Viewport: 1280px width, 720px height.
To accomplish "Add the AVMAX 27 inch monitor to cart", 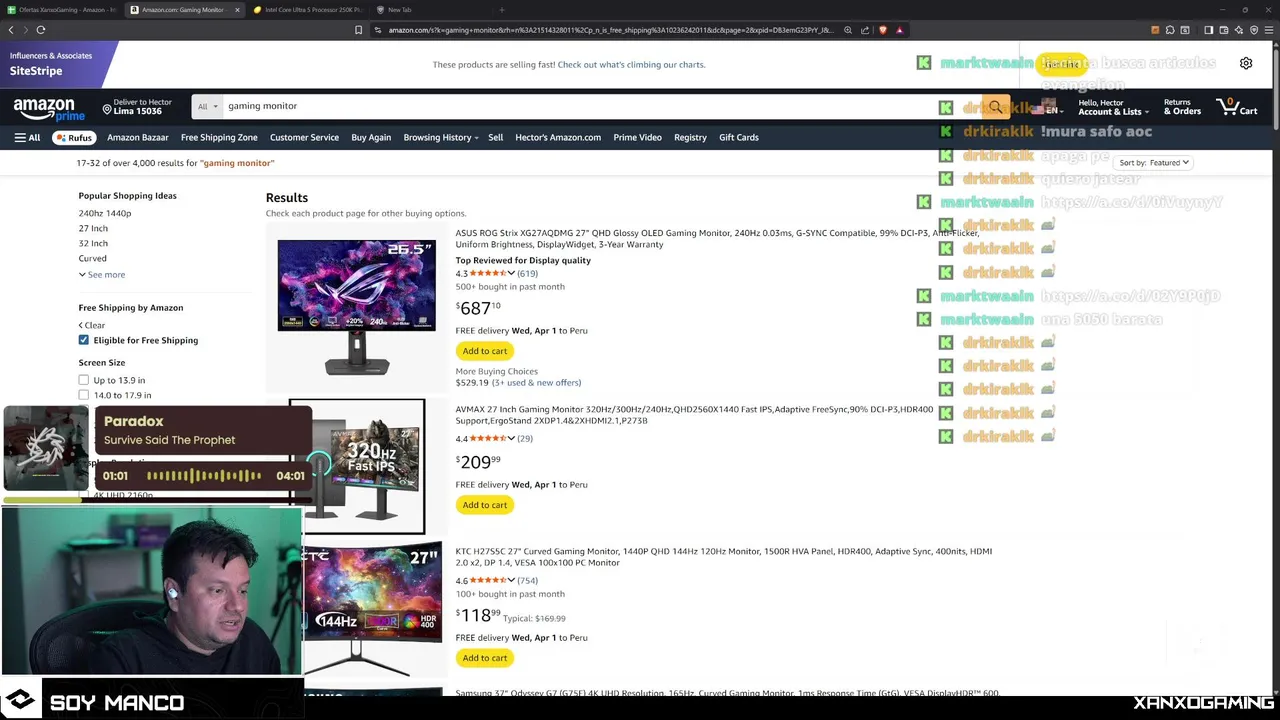I will pyautogui.click(x=485, y=505).
